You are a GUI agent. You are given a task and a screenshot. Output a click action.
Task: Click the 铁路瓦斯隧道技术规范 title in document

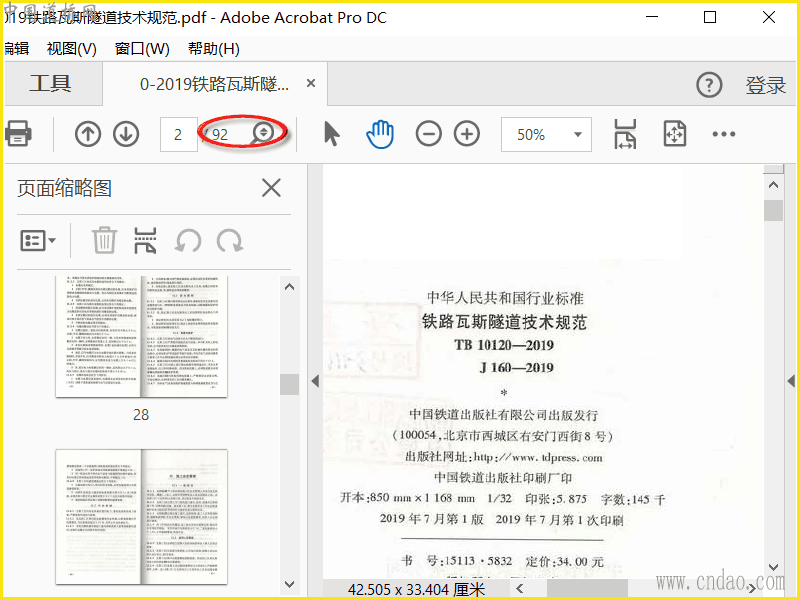coord(504,322)
